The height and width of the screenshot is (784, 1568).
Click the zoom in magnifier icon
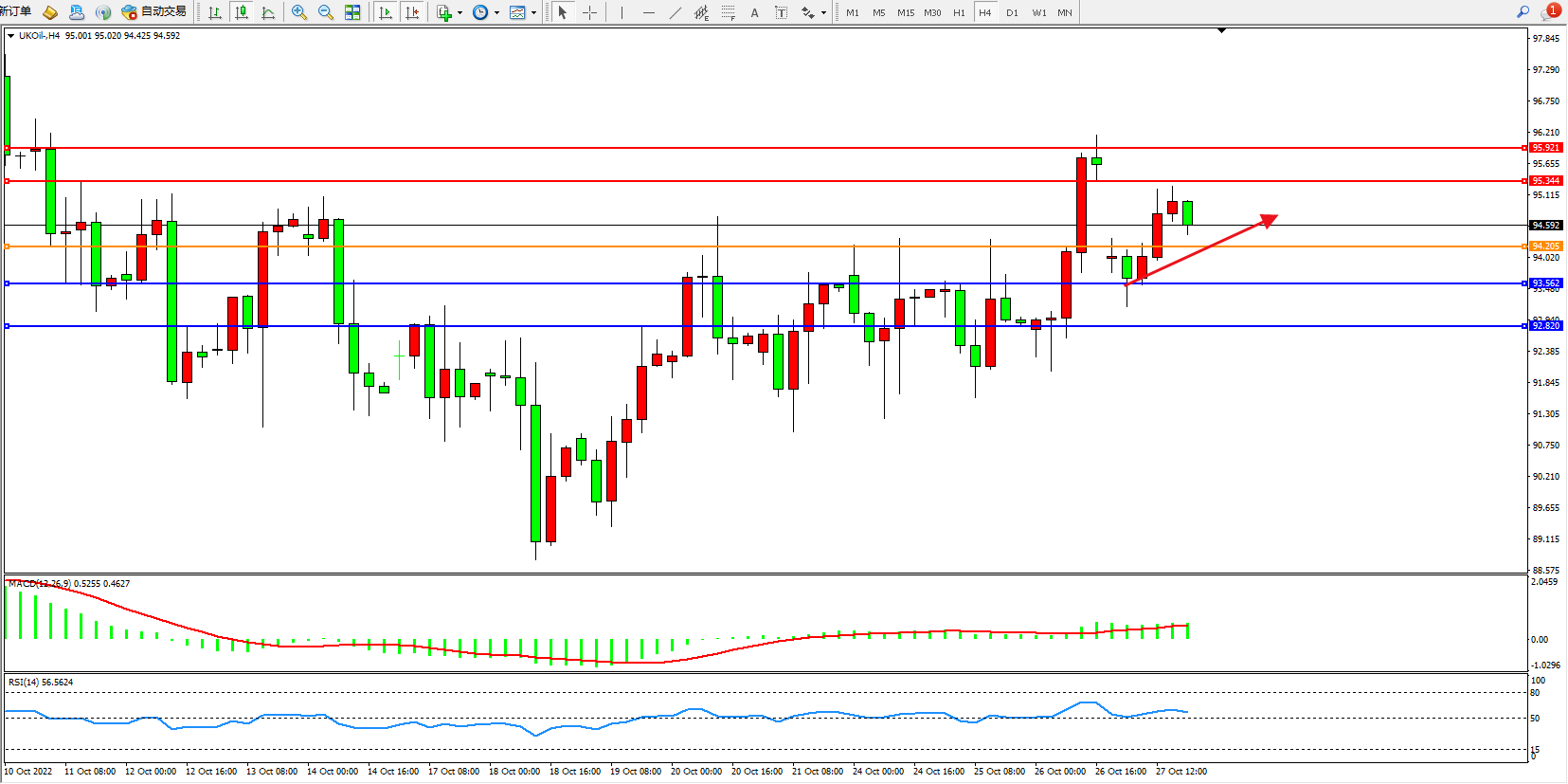pyautogui.click(x=299, y=12)
